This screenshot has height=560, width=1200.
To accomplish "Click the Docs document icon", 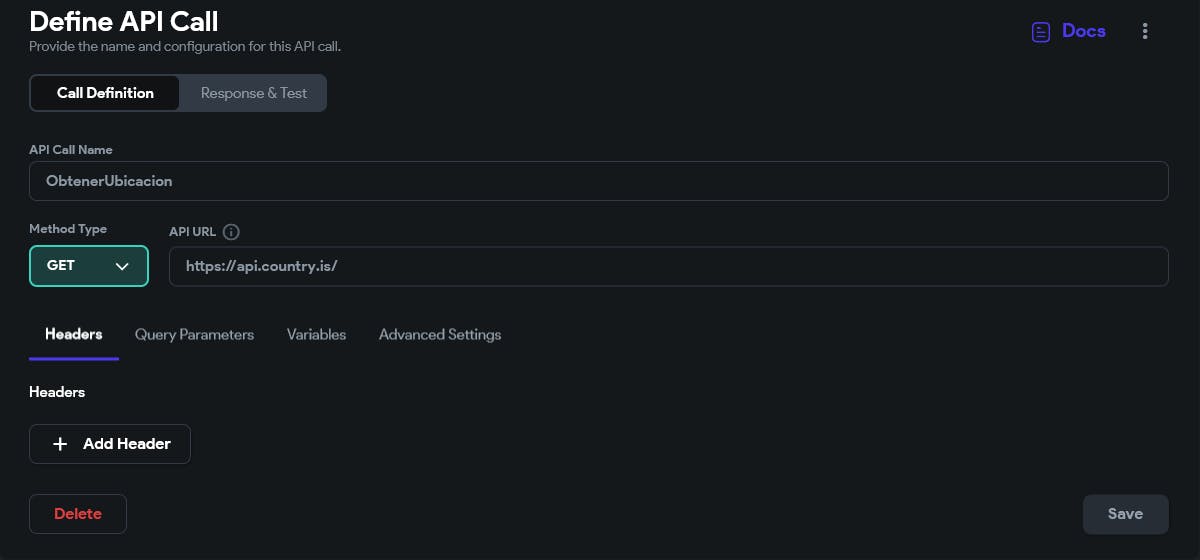I will point(1041,32).
